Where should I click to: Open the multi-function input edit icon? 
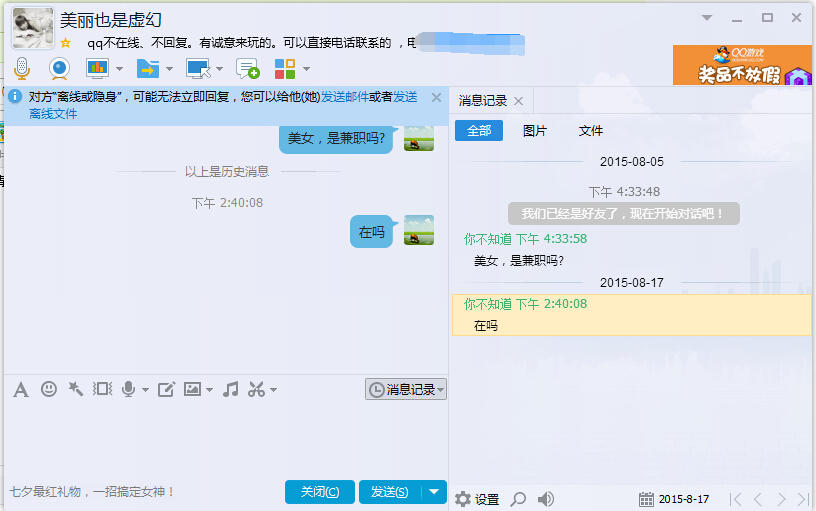[x=167, y=389]
